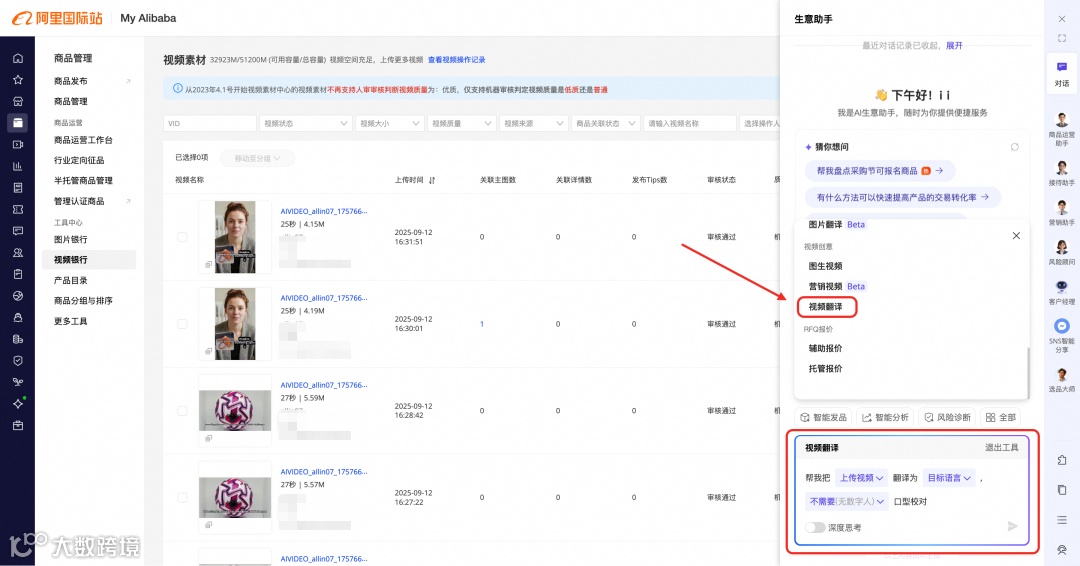Click the send arrow in 视频翻译 box
The image size is (1080, 566).
tap(1012, 526)
